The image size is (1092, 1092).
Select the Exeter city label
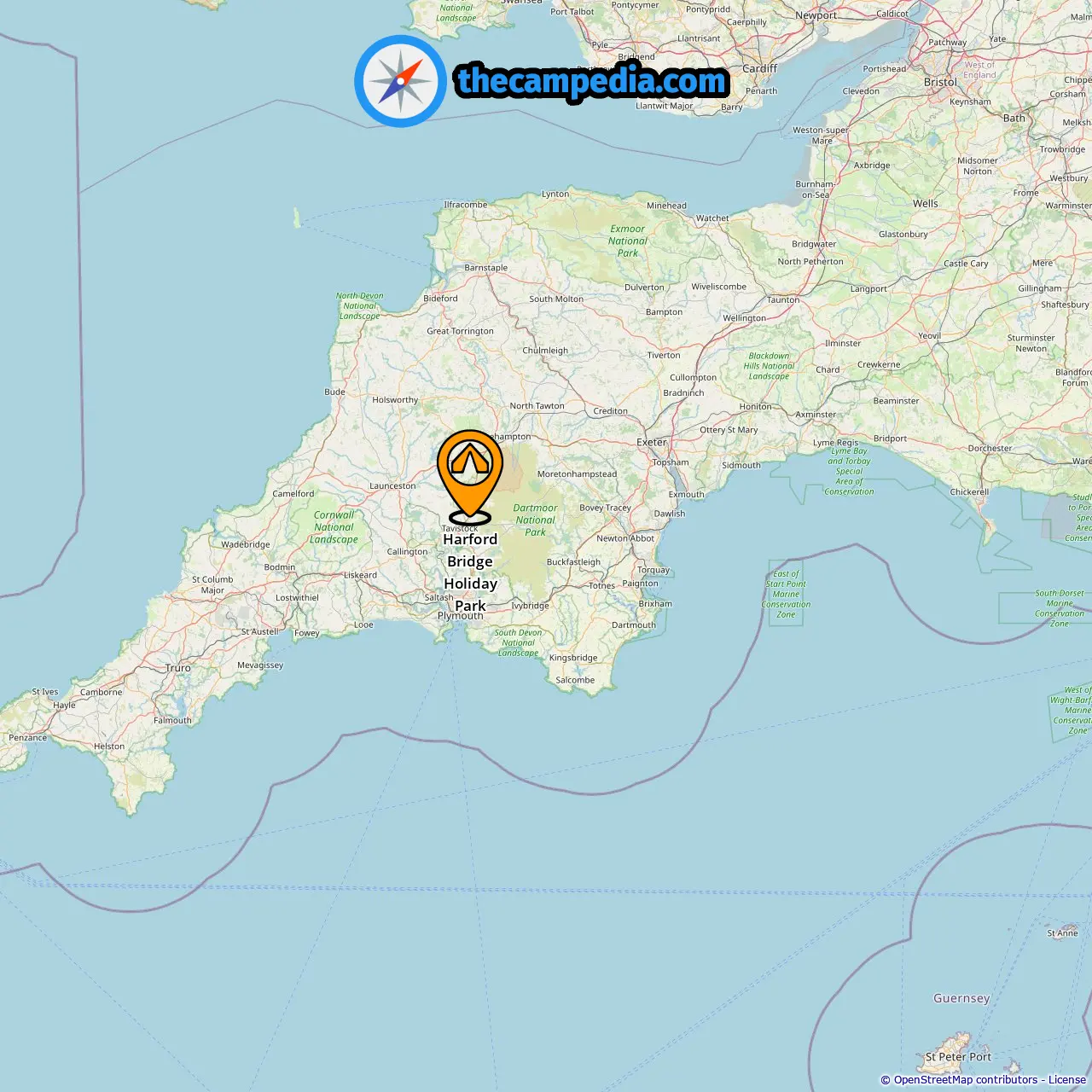click(x=652, y=442)
